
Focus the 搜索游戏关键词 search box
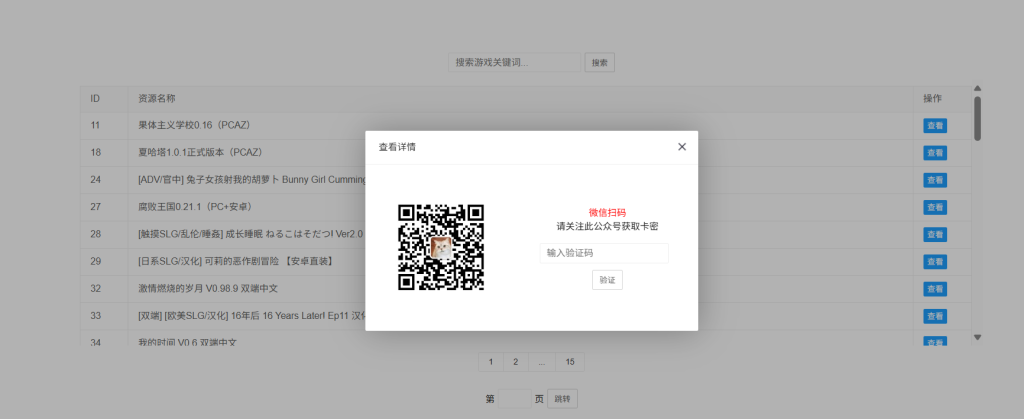point(515,63)
